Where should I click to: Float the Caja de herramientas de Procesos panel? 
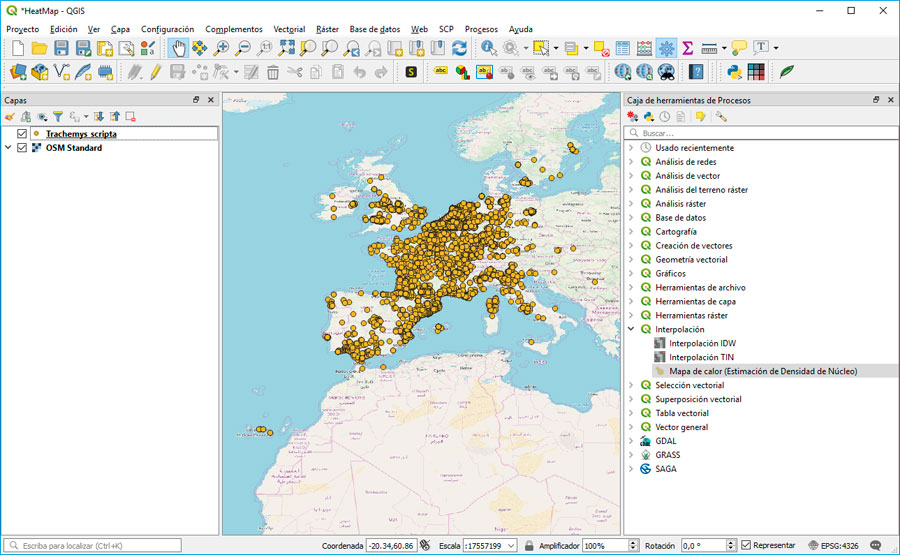click(876, 100)
